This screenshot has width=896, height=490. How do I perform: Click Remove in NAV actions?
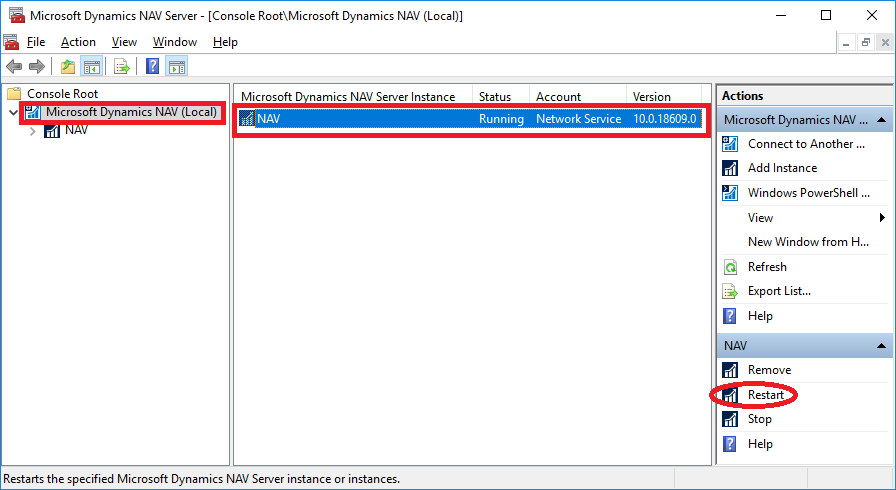(x=769, y=370)
